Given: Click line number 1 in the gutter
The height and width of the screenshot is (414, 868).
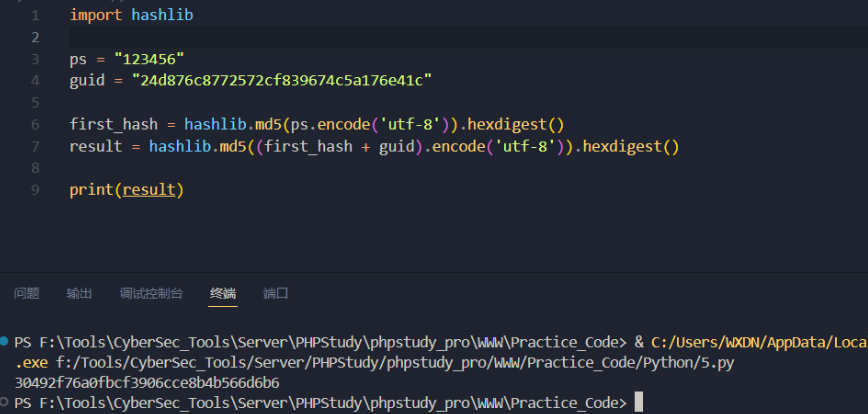Looking at the screenshot, I should coord(36,16).
